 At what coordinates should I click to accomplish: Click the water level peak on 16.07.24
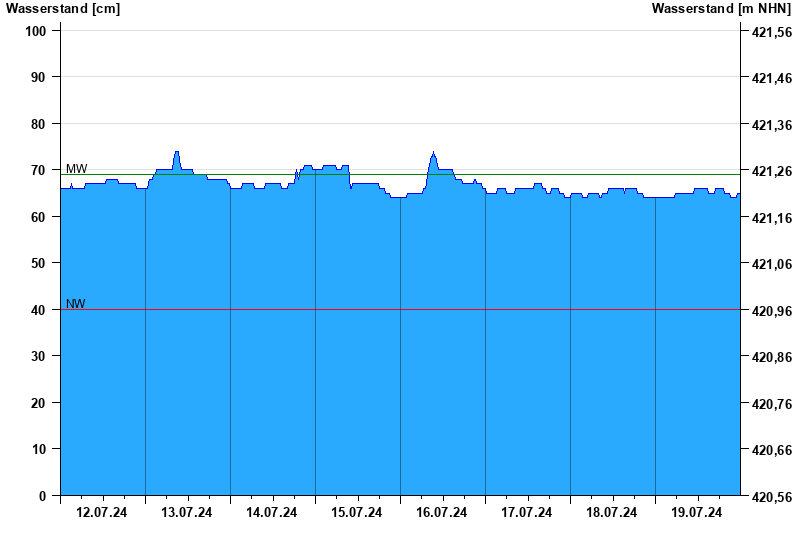tap(433, 153)
